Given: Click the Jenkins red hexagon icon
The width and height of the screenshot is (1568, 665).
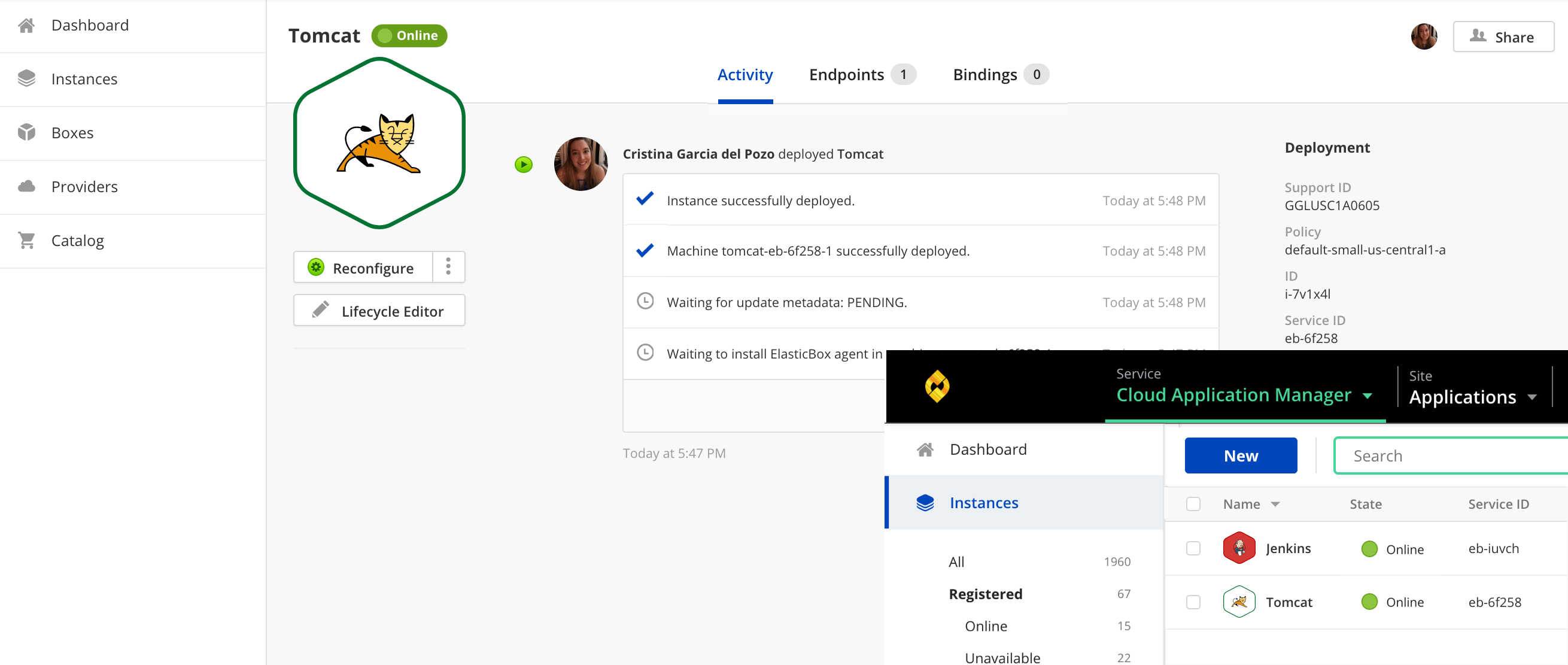Looking at the screenshot, I should coord(1239,548).
